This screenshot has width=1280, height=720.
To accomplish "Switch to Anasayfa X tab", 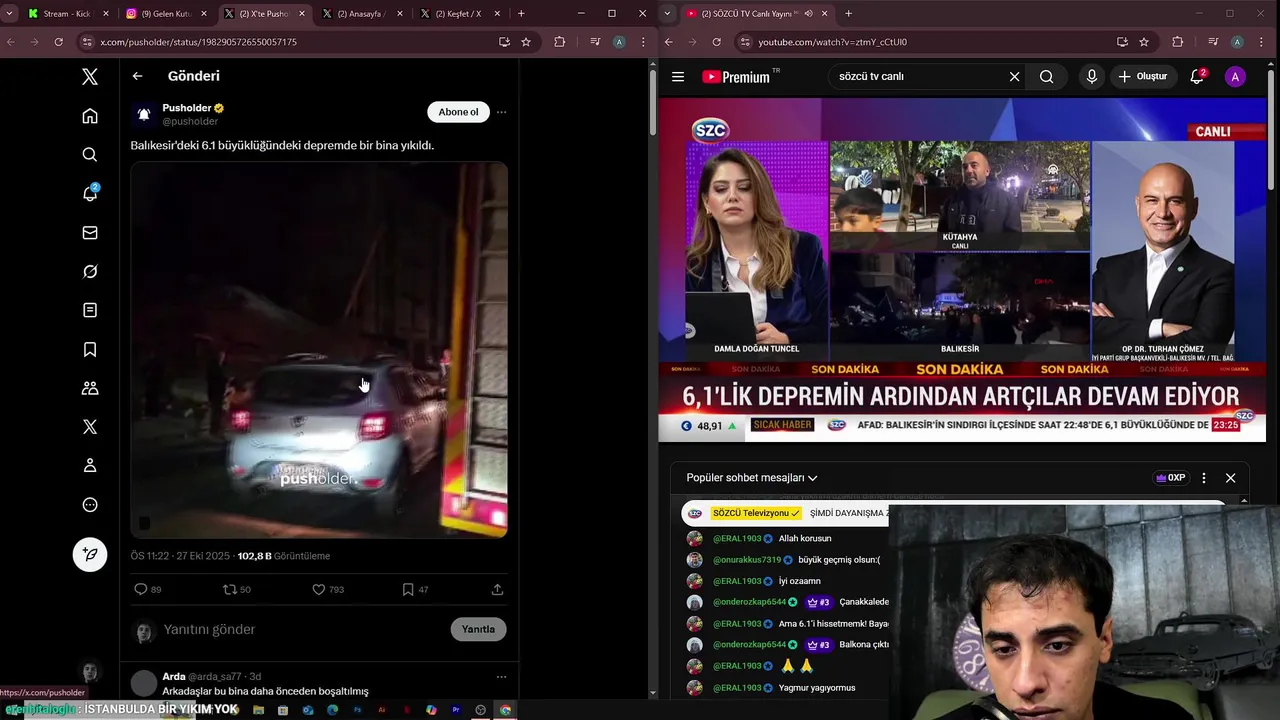I will pyautogui.click(x=361, y=14).
